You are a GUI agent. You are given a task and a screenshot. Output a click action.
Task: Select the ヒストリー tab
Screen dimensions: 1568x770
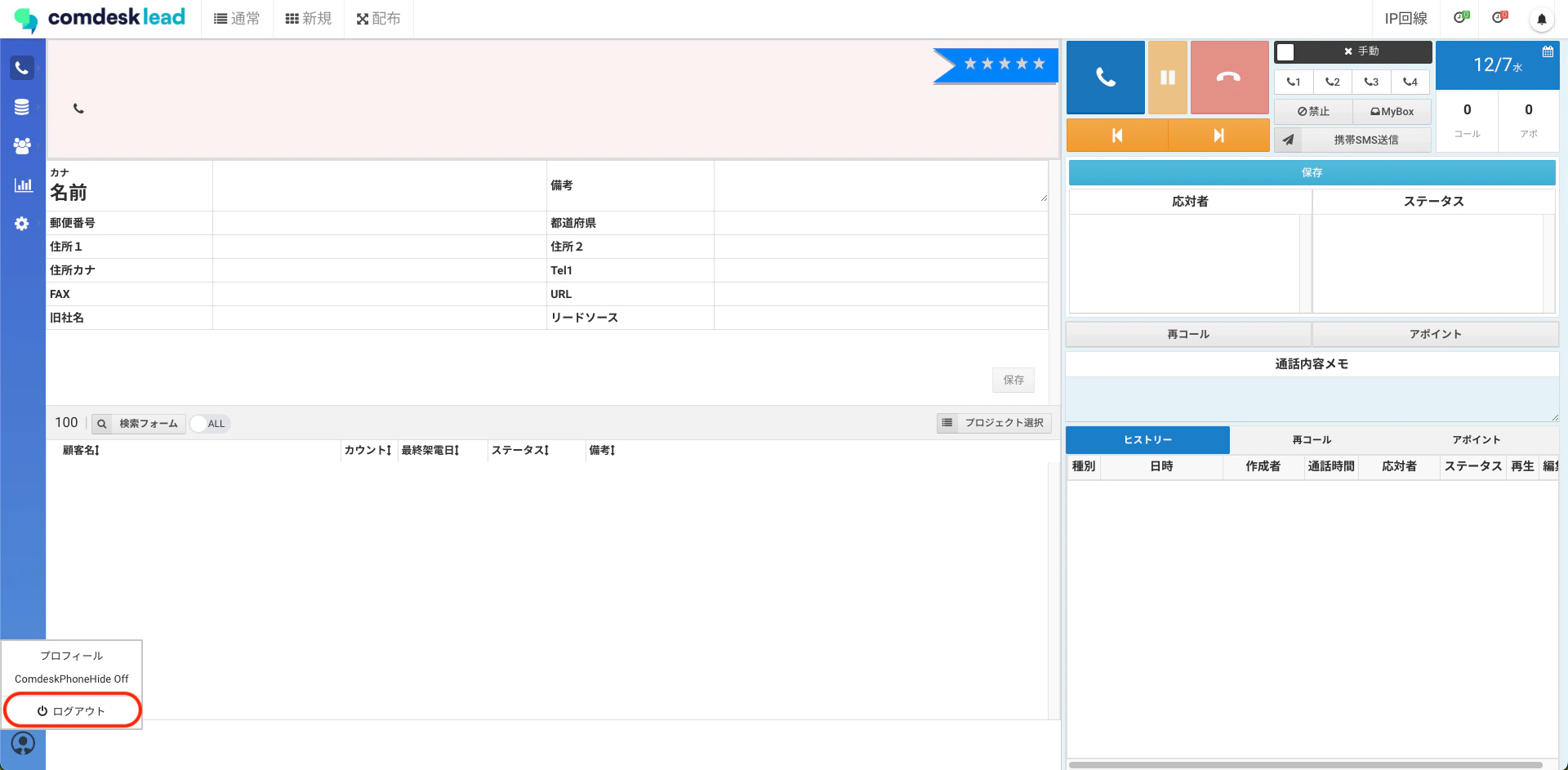(1147, 440)
